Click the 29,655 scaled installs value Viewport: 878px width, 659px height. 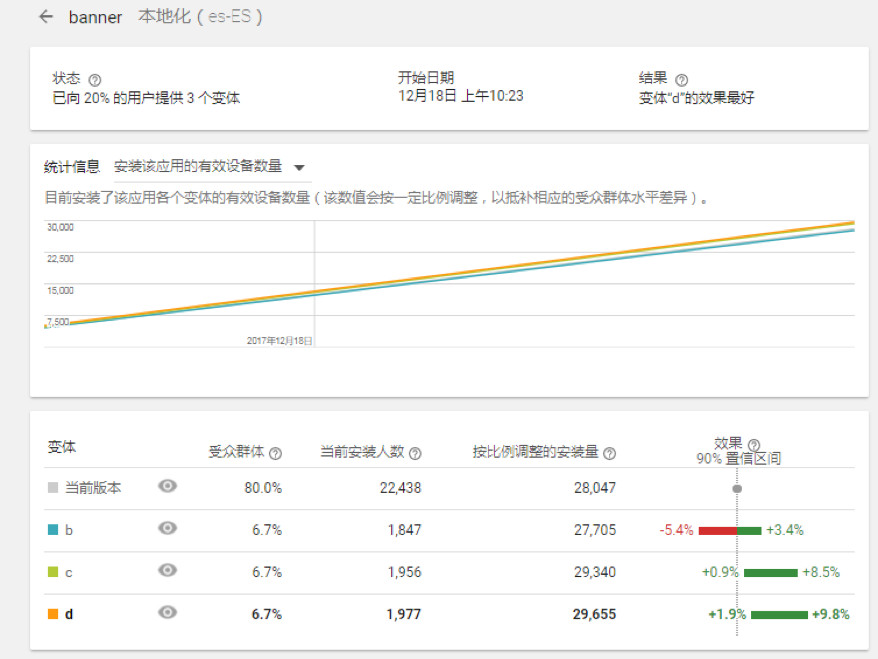[x=594, y=614]
